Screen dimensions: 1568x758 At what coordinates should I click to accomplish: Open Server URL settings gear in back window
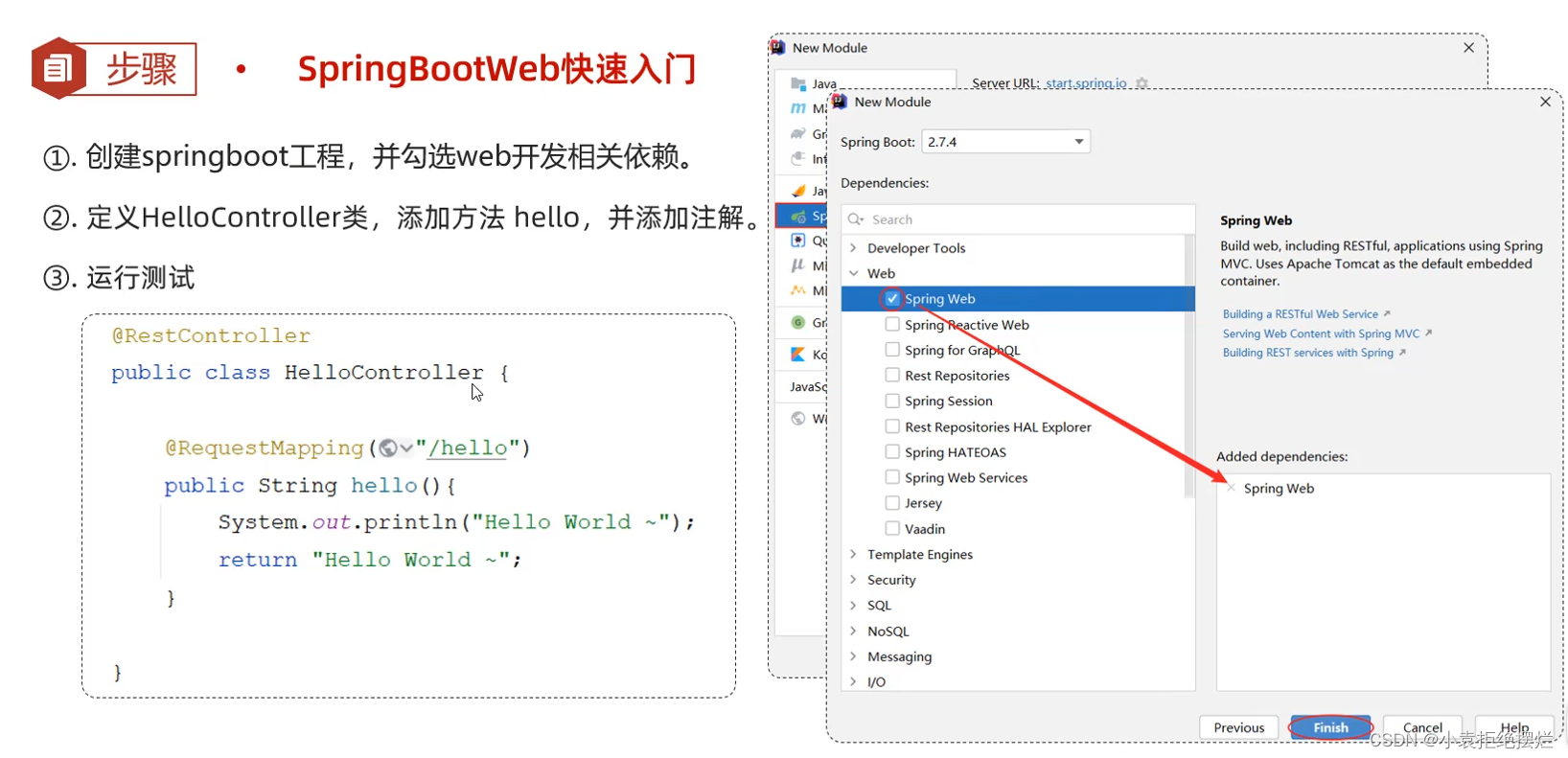pyautogui.click(x=1142, y=83)
